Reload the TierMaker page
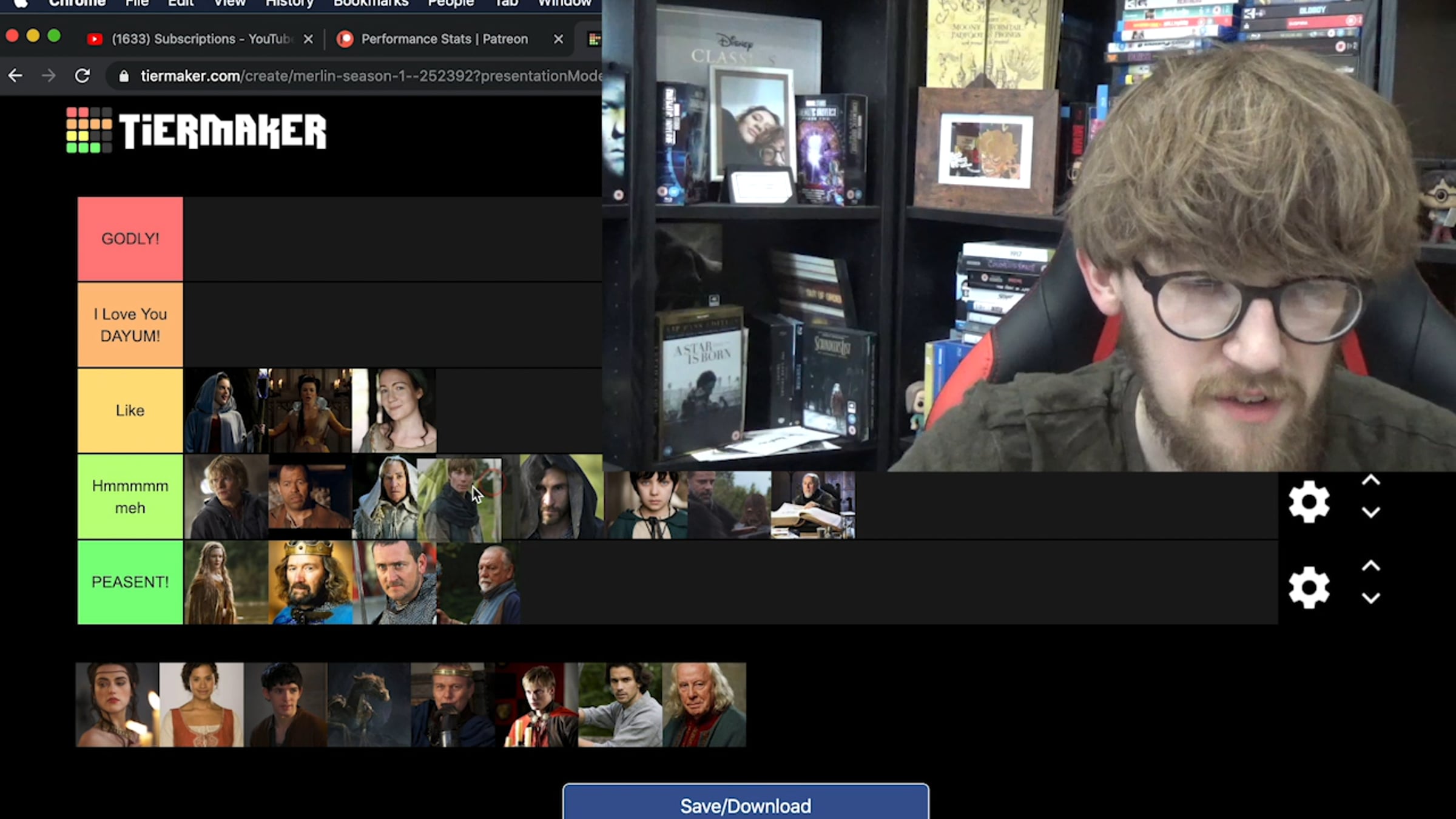This screenshot has width=1456, height=819. (83, 76)
